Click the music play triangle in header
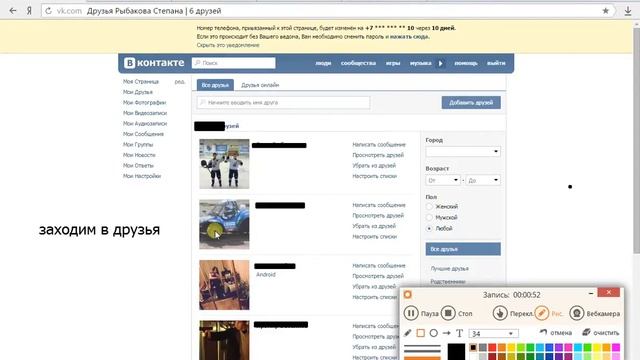640x360 pixels. click(x=440, y=63)
